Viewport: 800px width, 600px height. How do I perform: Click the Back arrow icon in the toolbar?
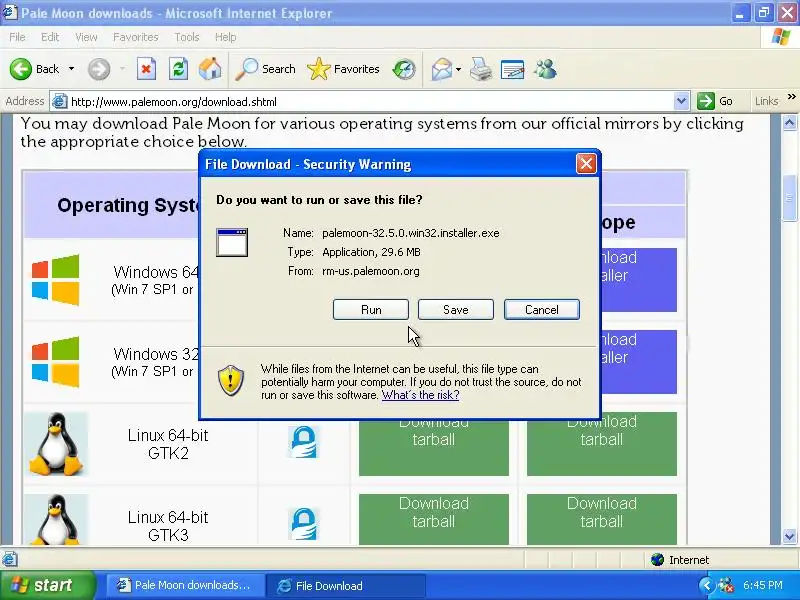(21, 69)
